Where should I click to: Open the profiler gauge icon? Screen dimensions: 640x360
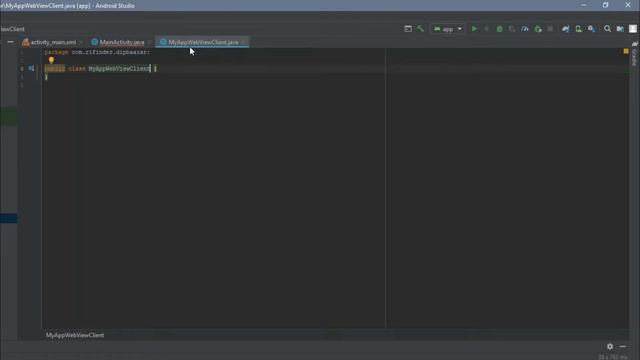(525, 29)
